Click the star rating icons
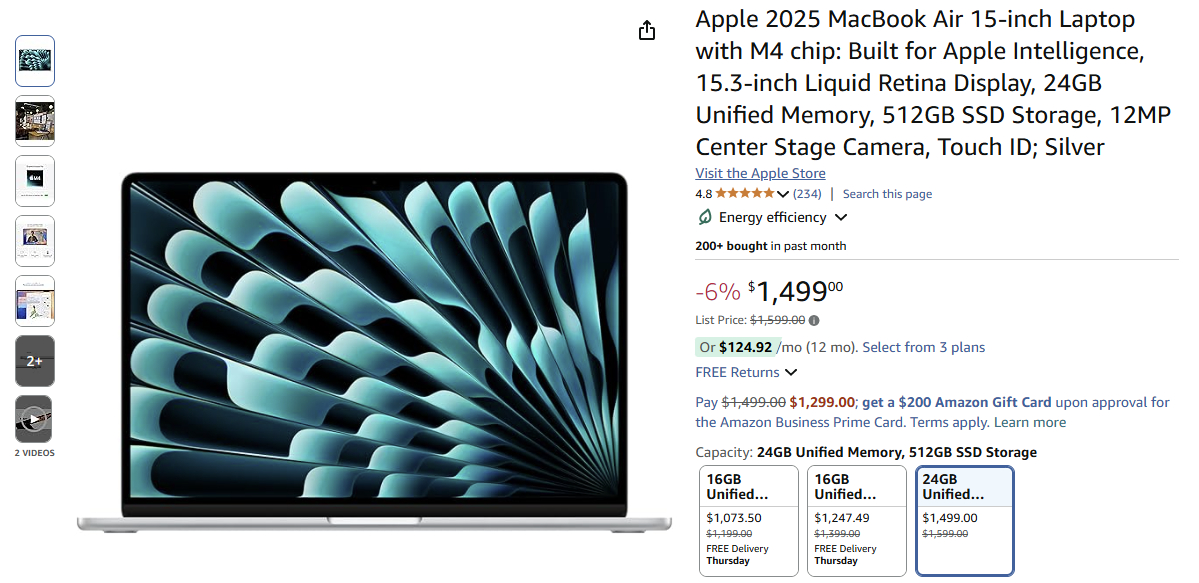1199x583 pixels. [745, 194]
